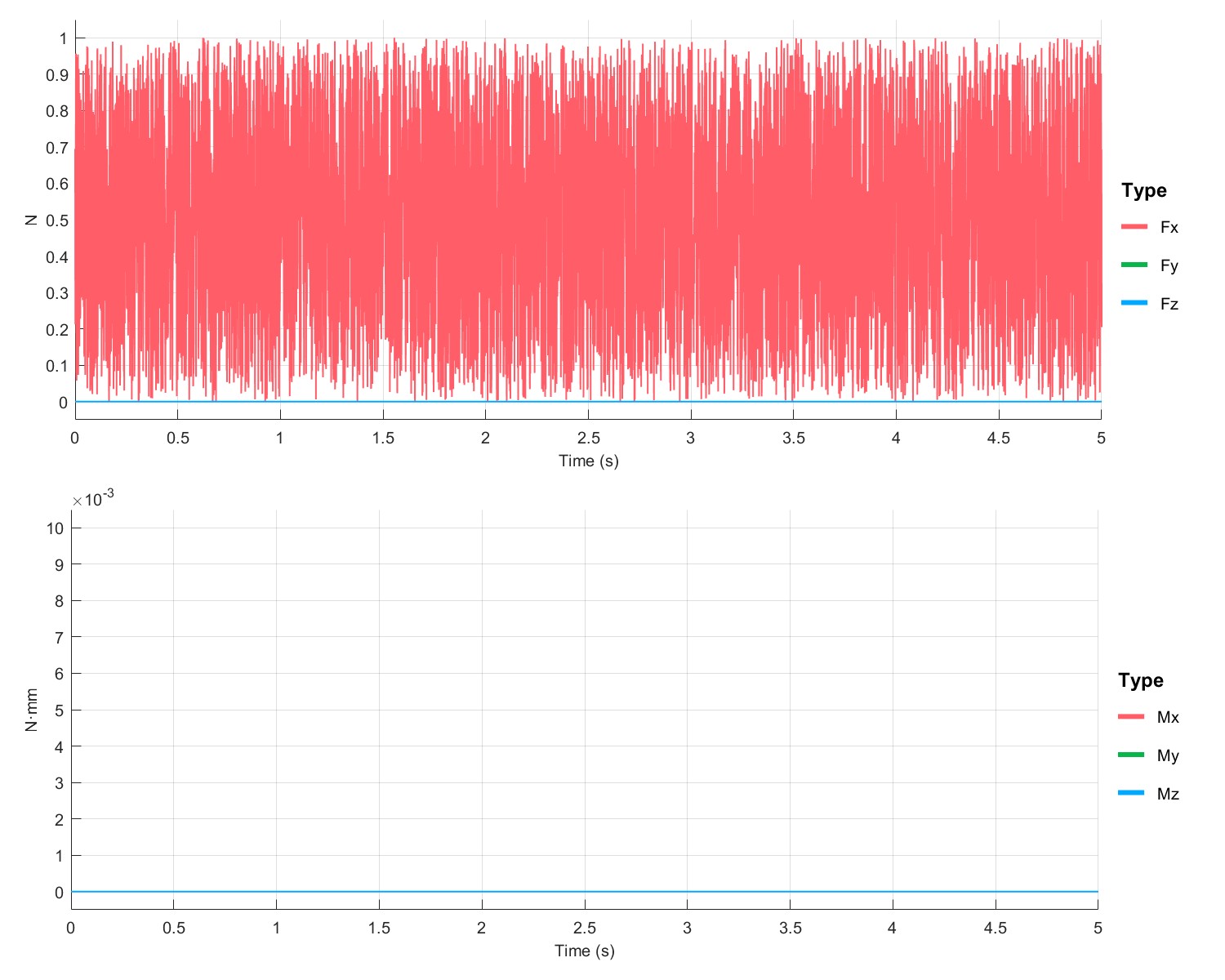1225x980 pixels.
Task: Click the green My legend color line
Action: [x=1131, y=755]
